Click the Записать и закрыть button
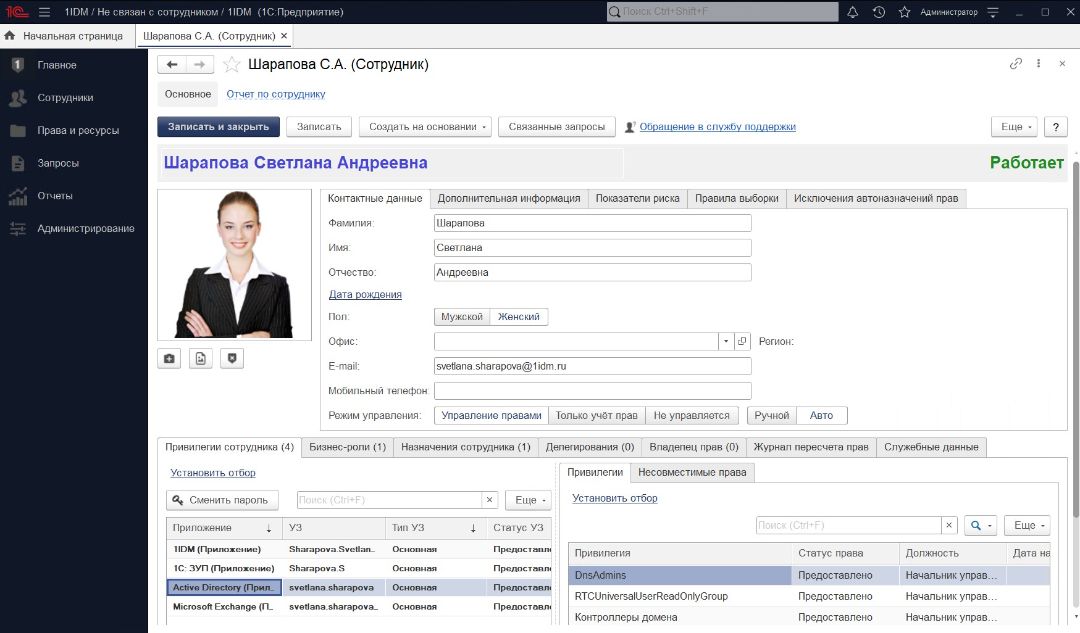The width and height of the screenshot is (1080, 633). (x=218, y=127)
